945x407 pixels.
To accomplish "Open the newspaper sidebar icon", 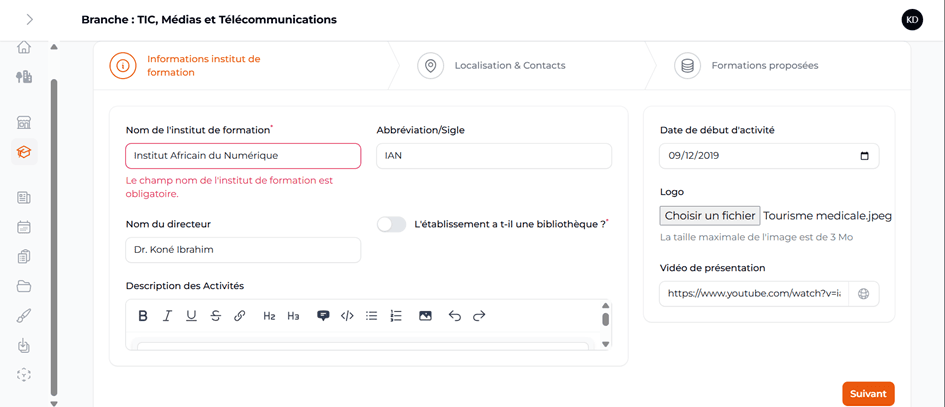I will point(24,198).
